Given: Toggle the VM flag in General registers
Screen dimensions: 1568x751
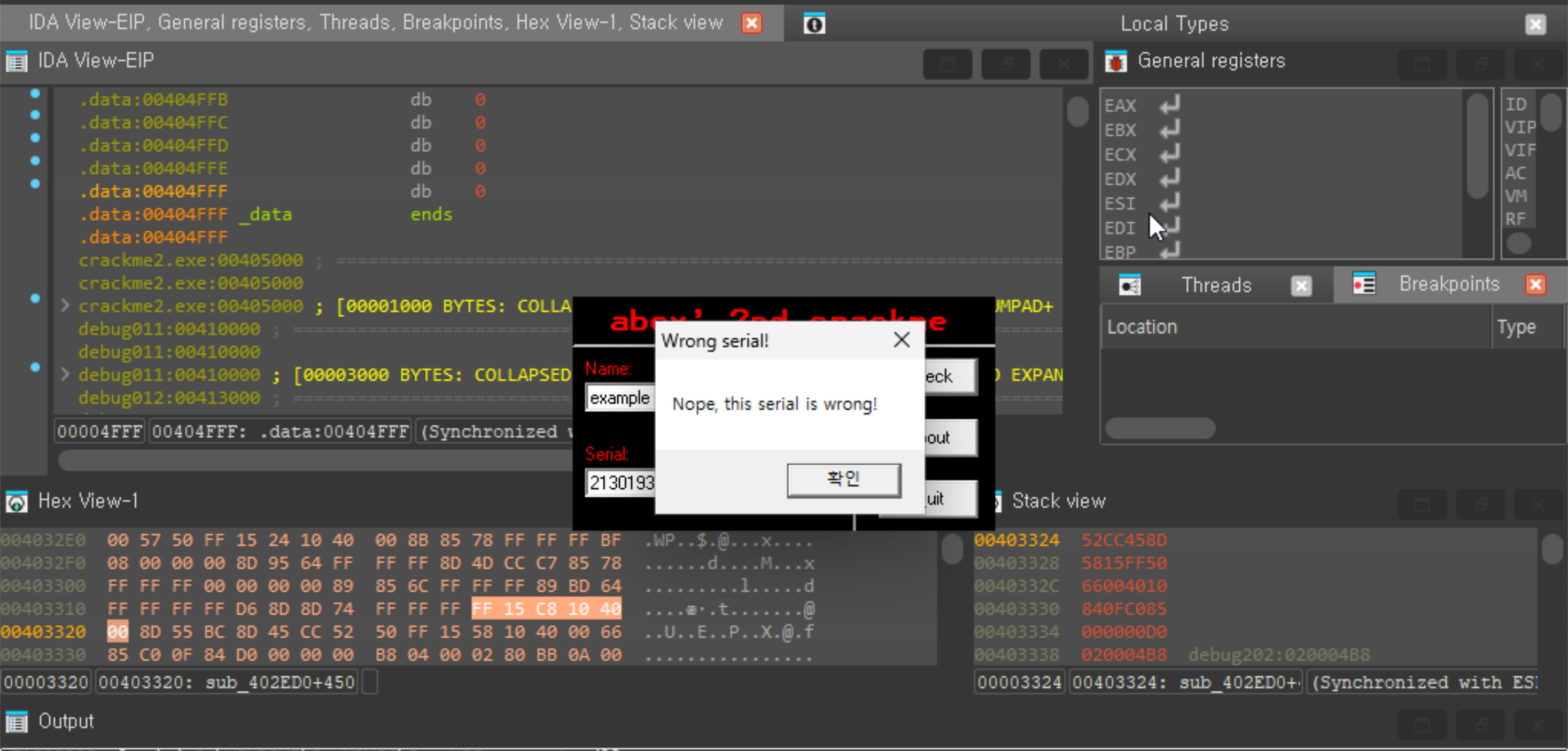Looking at the screenshot, I should 1516,196.
